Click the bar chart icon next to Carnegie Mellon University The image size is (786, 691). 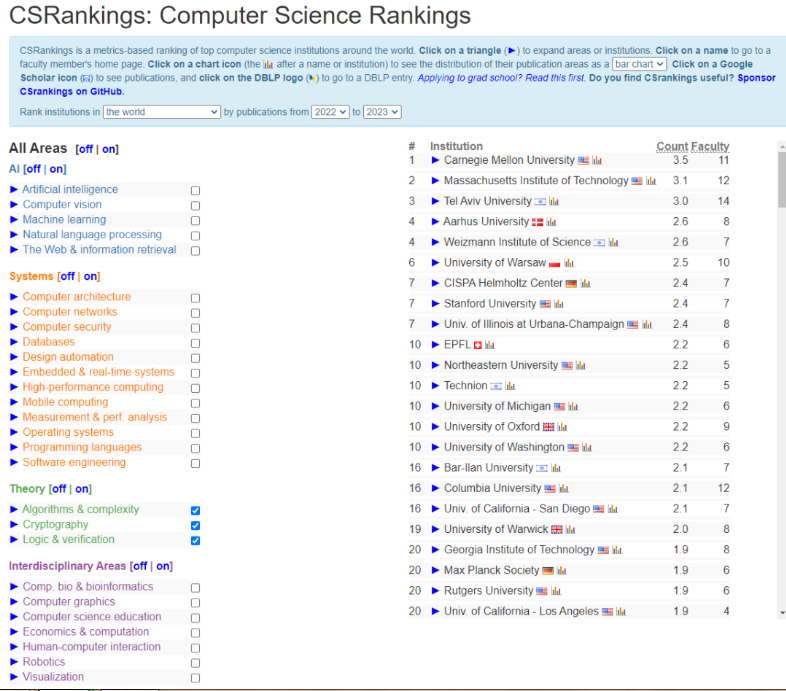click(597, 161)
